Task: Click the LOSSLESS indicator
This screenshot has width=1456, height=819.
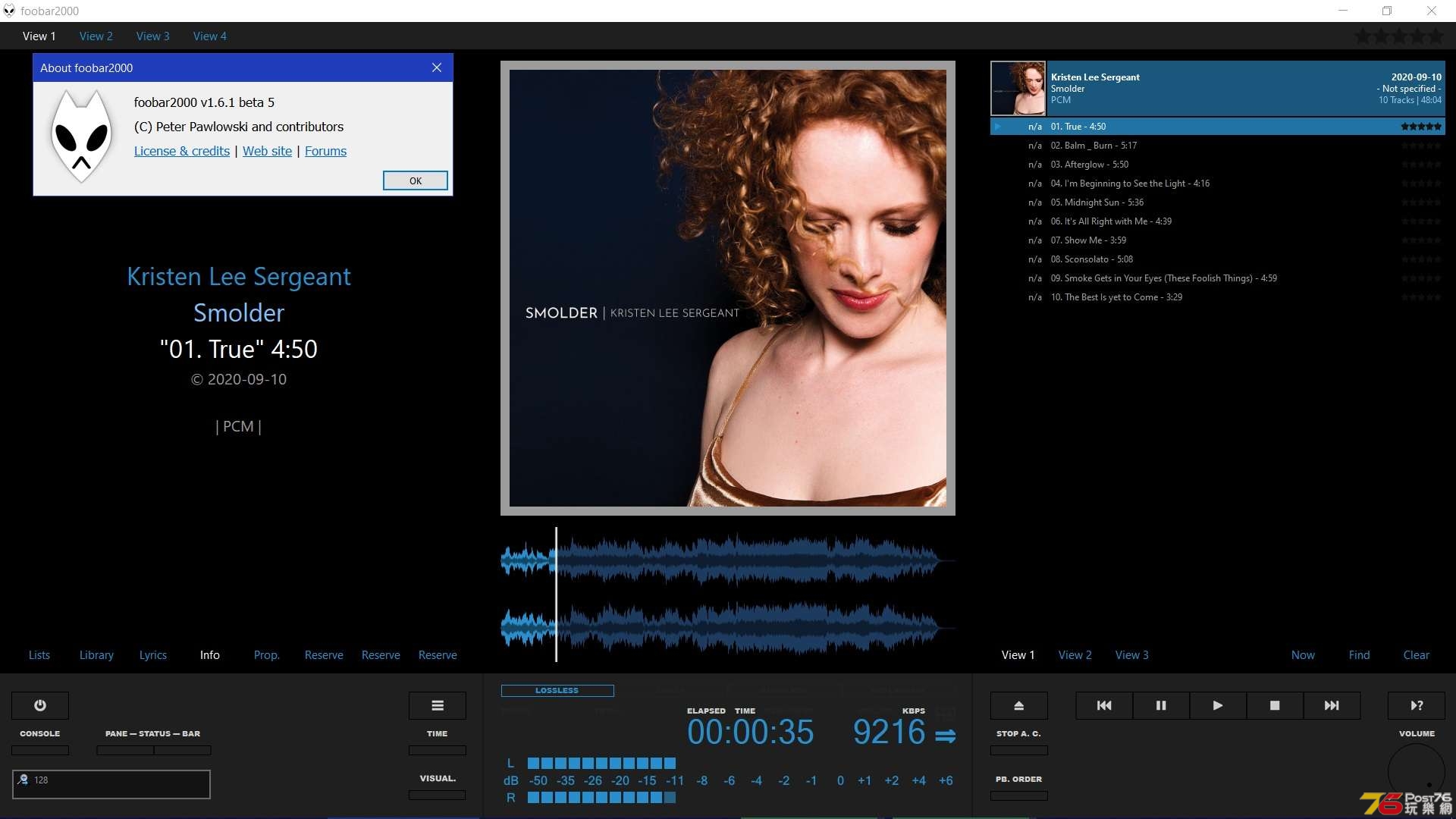Action: pos(557,690)
